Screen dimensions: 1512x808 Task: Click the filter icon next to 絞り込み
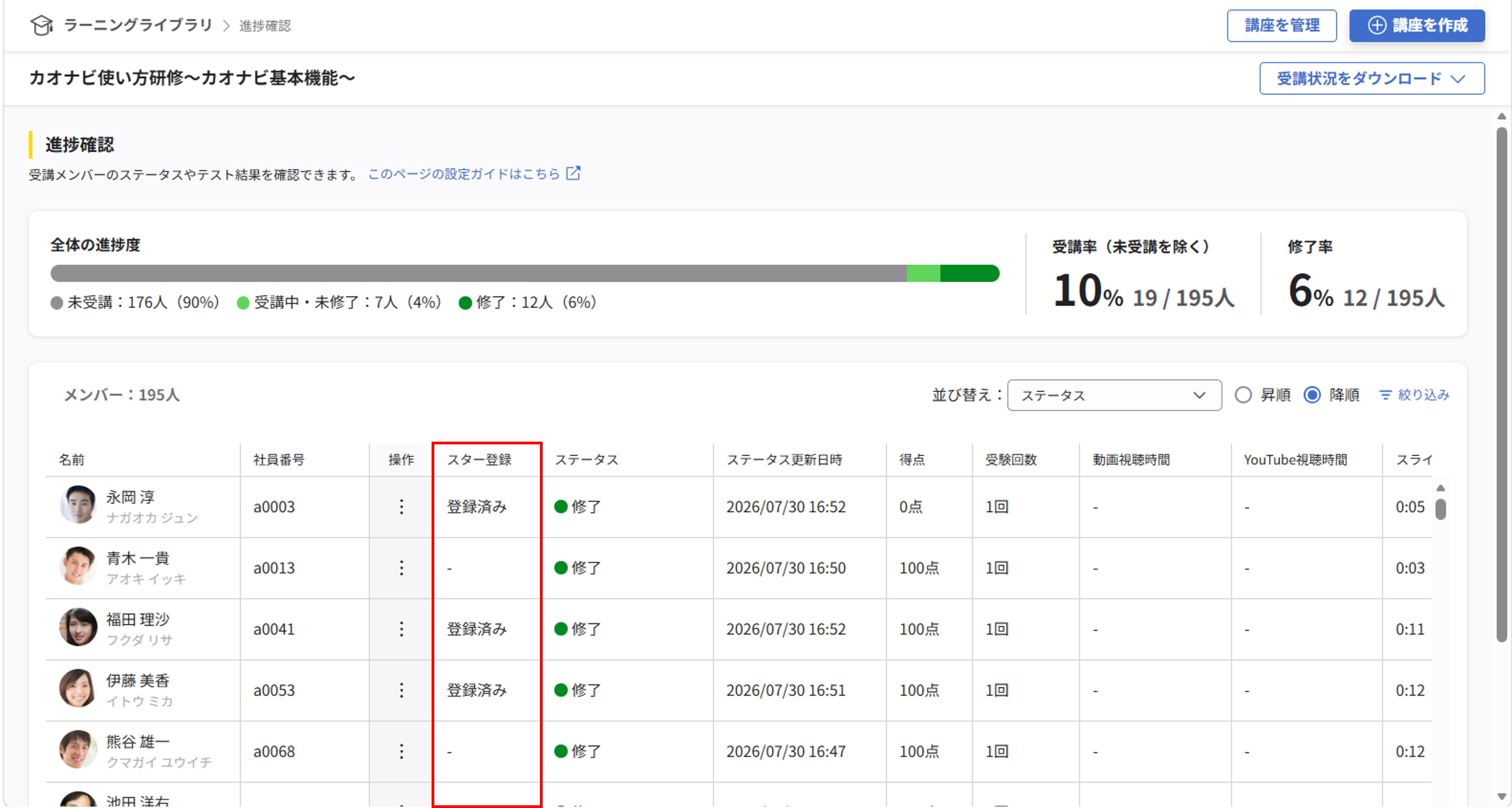coord(1385,395)
